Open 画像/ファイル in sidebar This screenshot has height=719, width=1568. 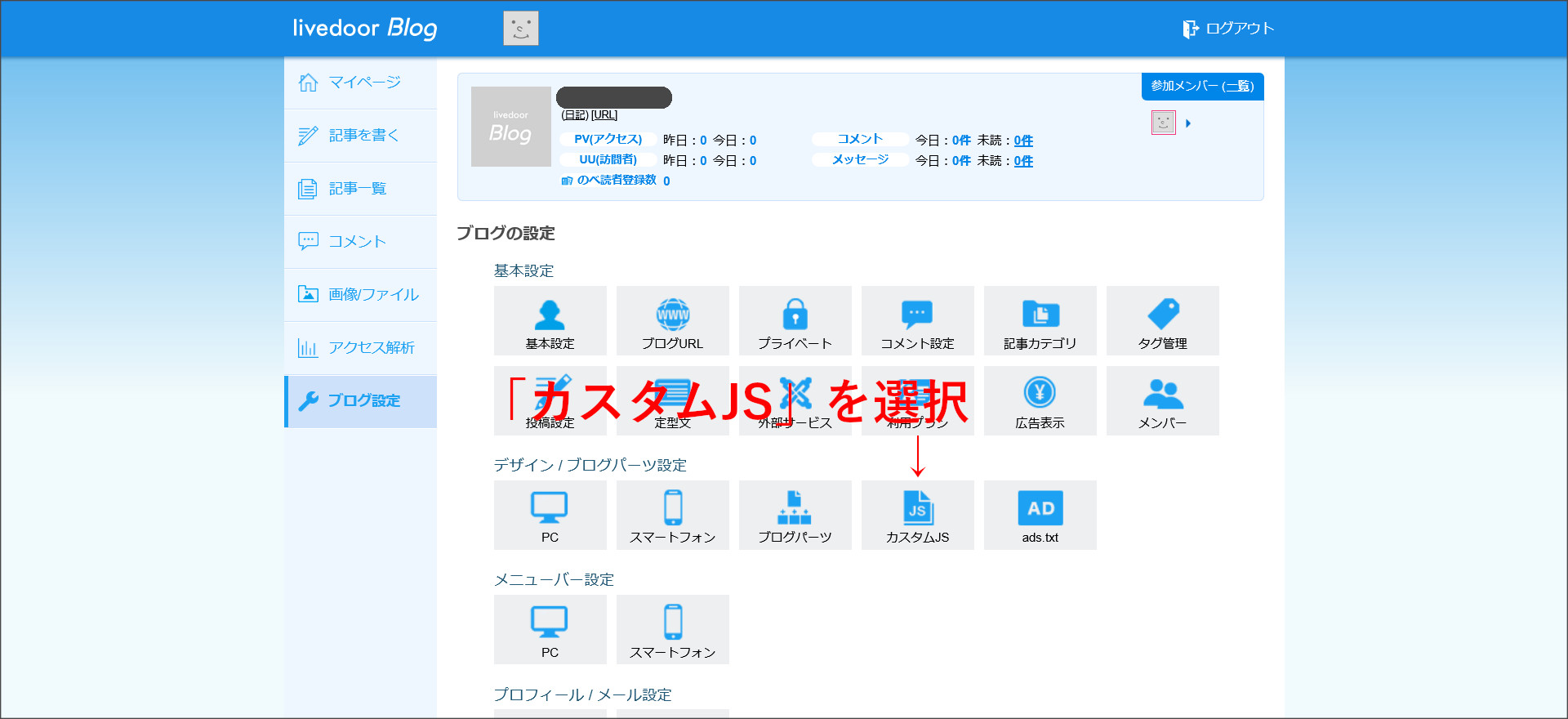click(360, 295)
